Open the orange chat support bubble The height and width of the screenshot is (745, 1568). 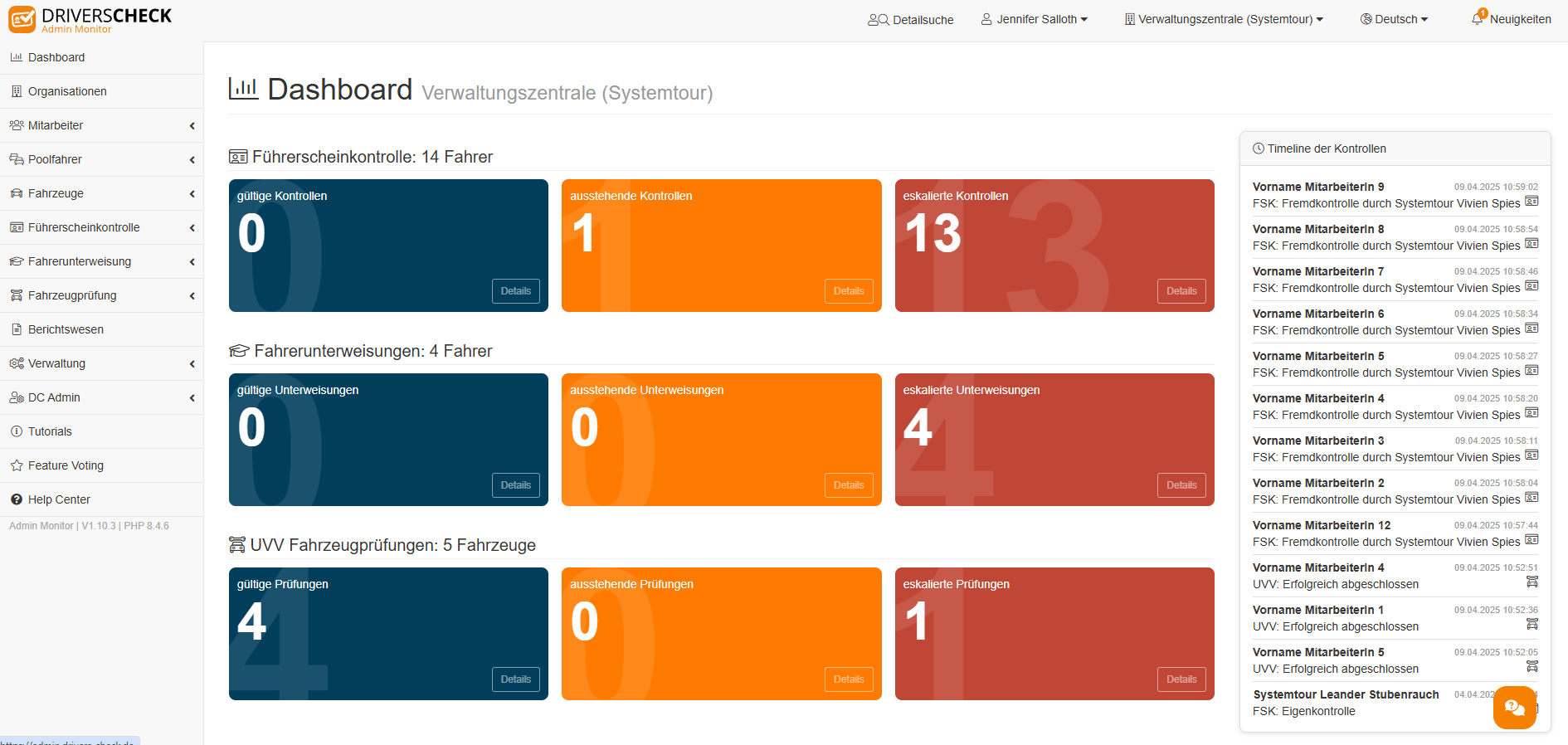(x=1515, y=708)
